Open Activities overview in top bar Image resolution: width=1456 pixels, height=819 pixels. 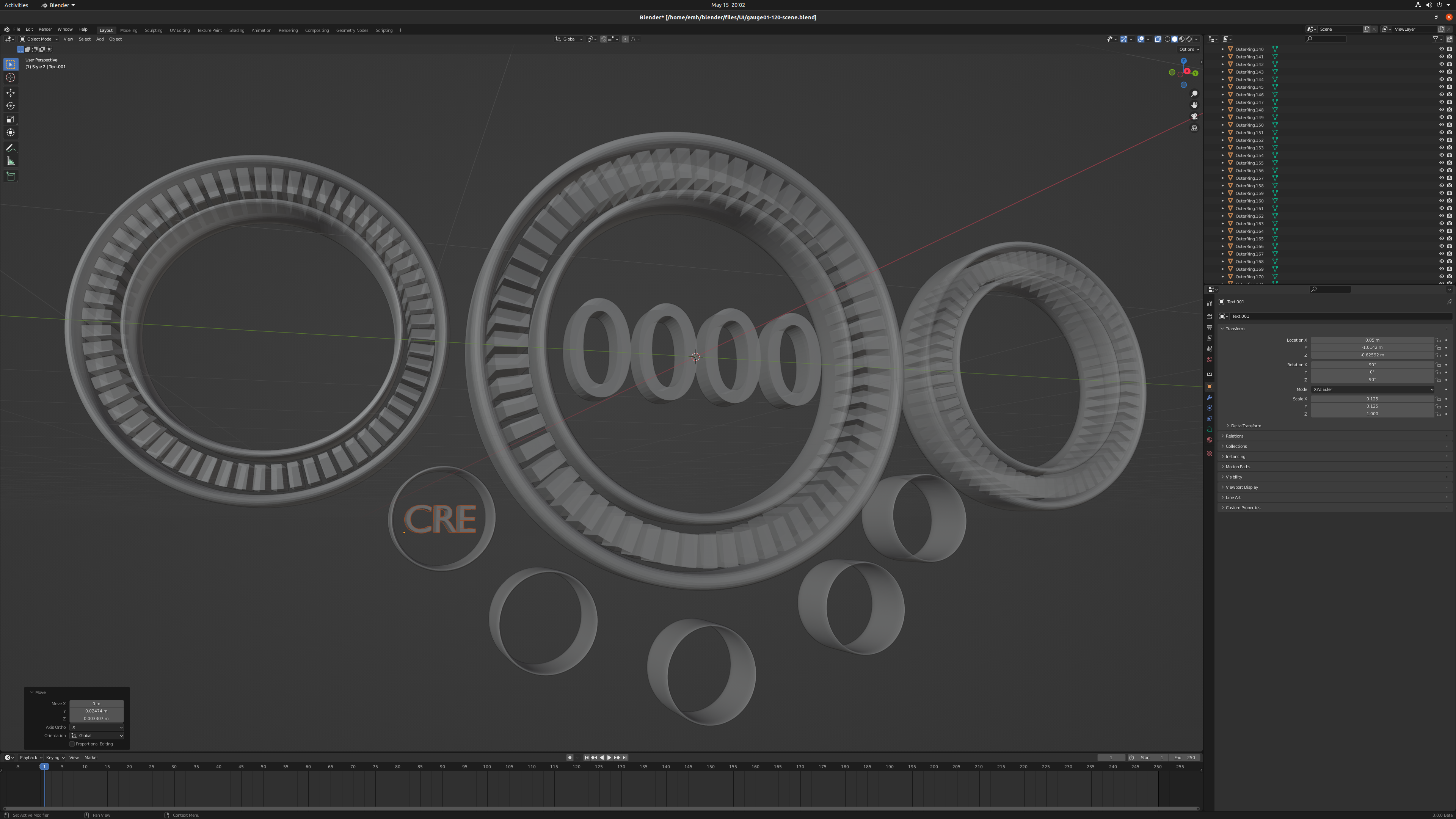16,5
